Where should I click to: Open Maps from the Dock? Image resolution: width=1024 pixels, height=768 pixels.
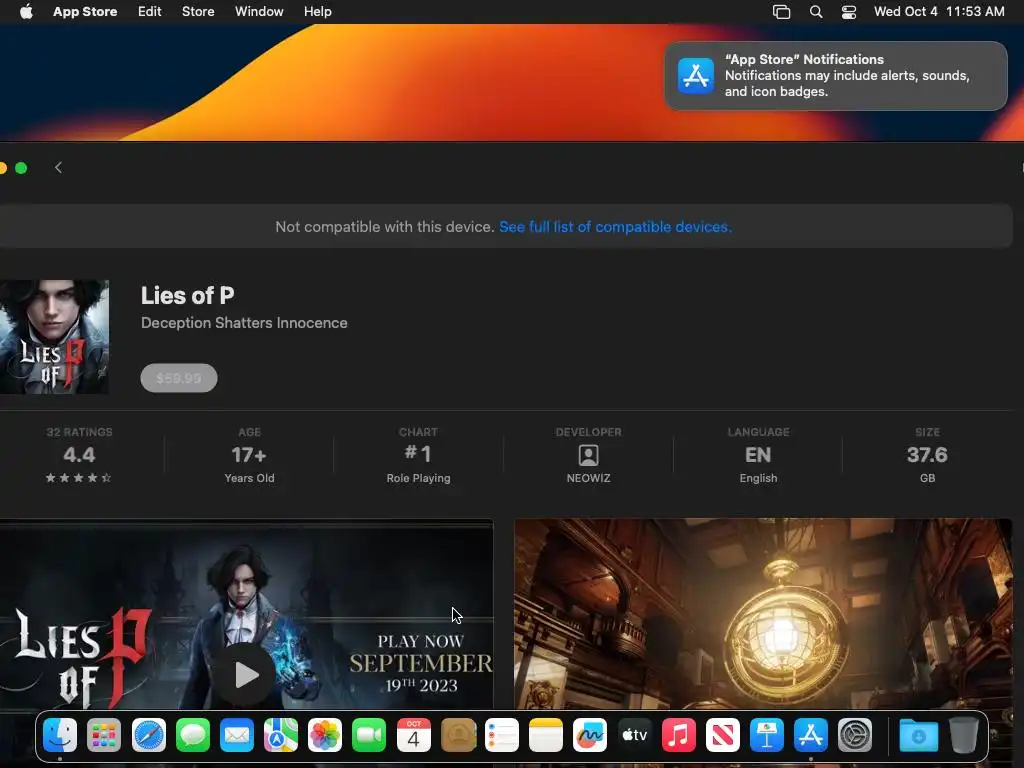point(281,735)
